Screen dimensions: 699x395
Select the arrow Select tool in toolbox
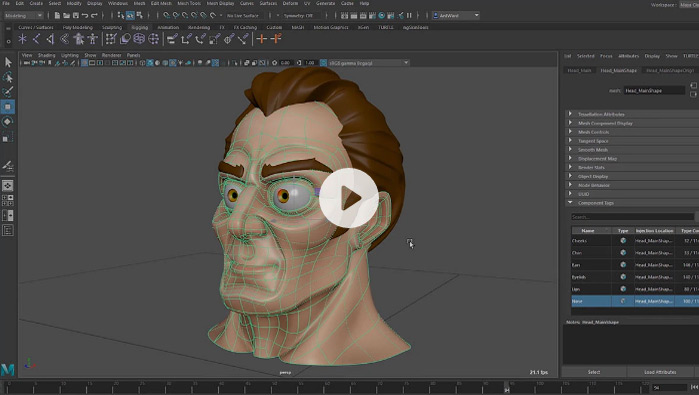(x=8, y=62)
